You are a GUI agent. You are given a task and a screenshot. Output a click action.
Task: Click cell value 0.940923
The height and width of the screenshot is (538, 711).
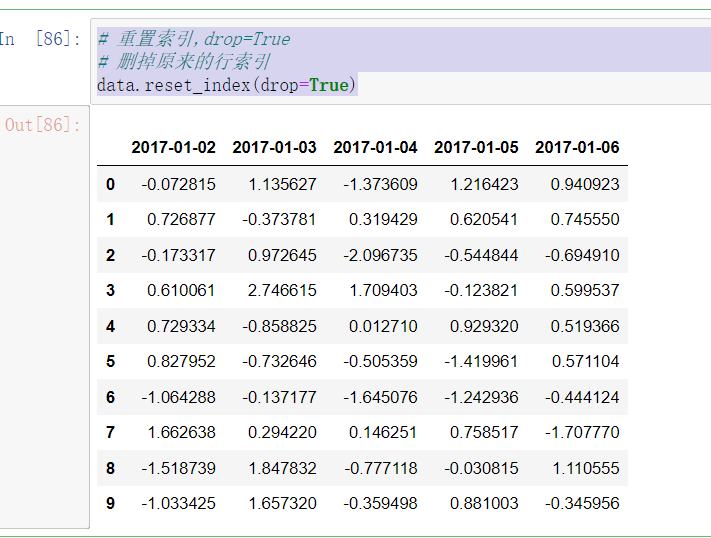click(x=584, y=184)
